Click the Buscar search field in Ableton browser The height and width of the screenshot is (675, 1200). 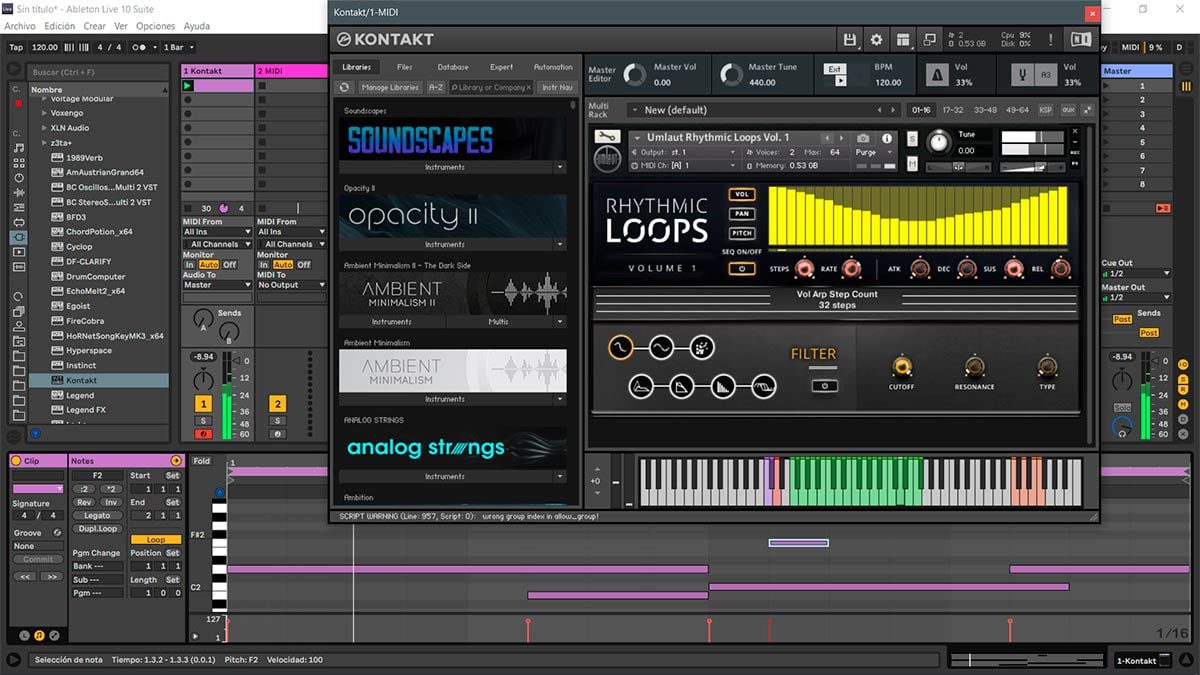click(99, 72)
